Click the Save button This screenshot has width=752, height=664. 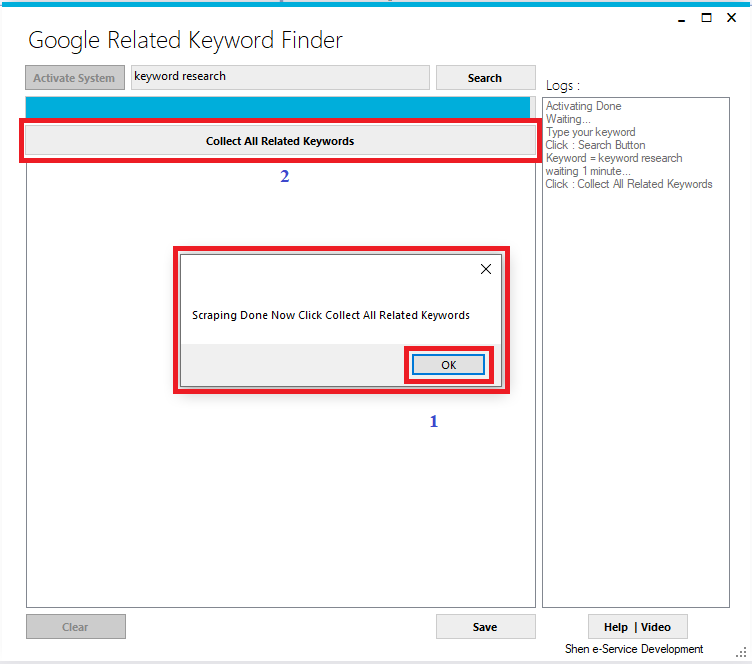[x=485, y=627]
